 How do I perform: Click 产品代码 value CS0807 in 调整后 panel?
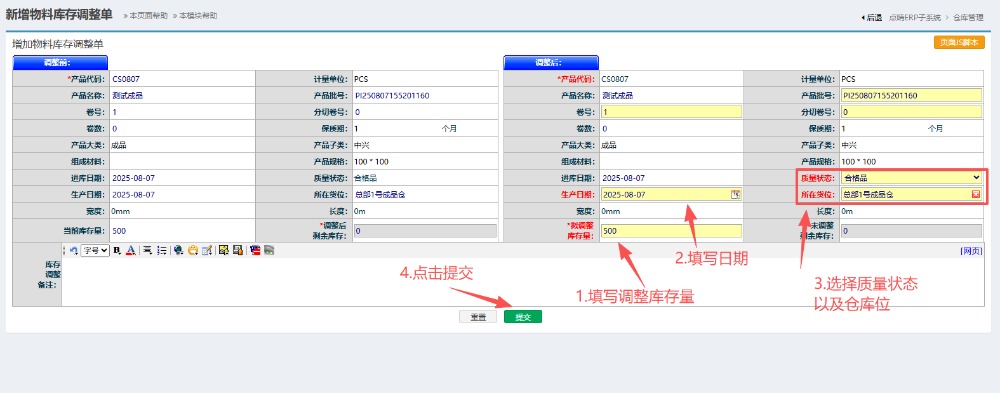pos(615,79)
